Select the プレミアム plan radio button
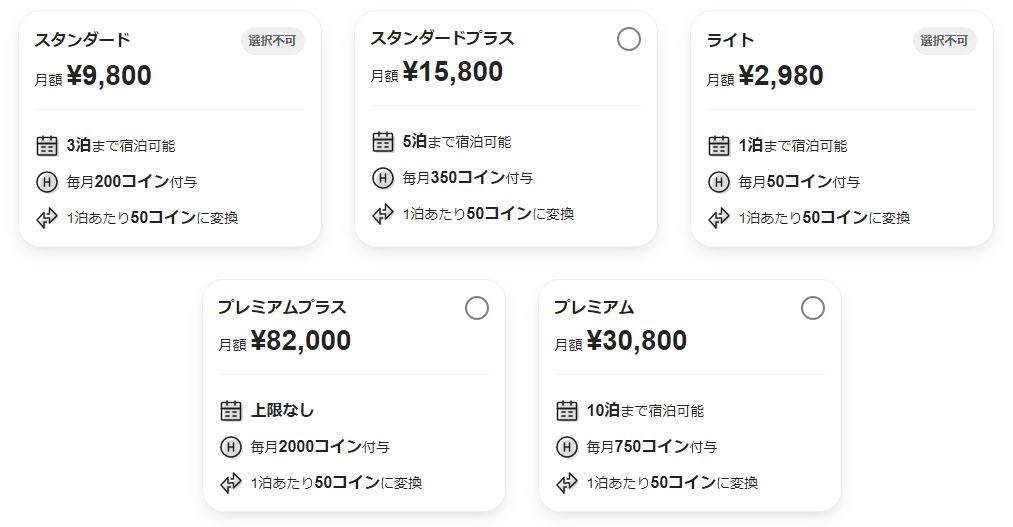 point(813,308)
